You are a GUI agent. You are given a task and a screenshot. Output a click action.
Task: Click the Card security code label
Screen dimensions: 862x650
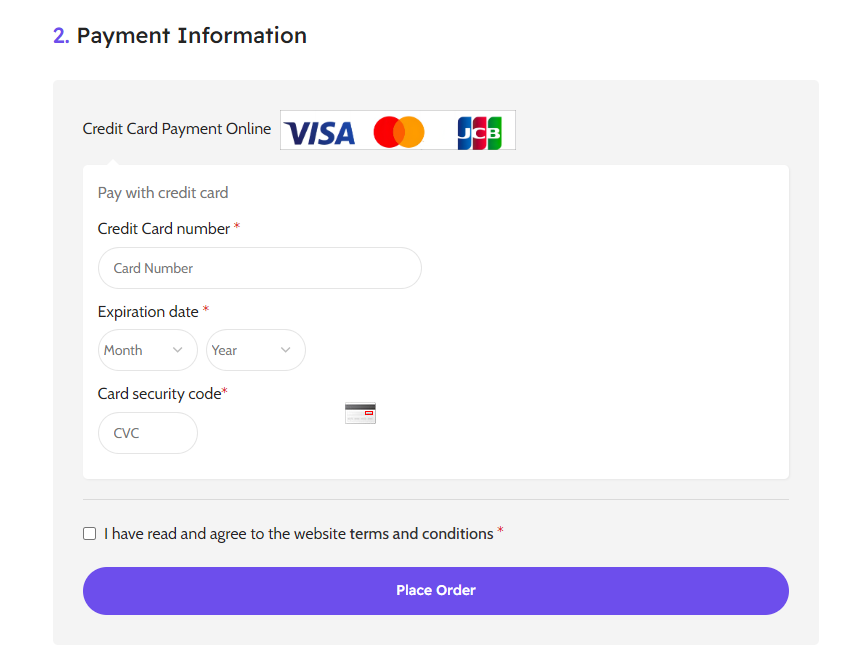[x=159, y=394]
